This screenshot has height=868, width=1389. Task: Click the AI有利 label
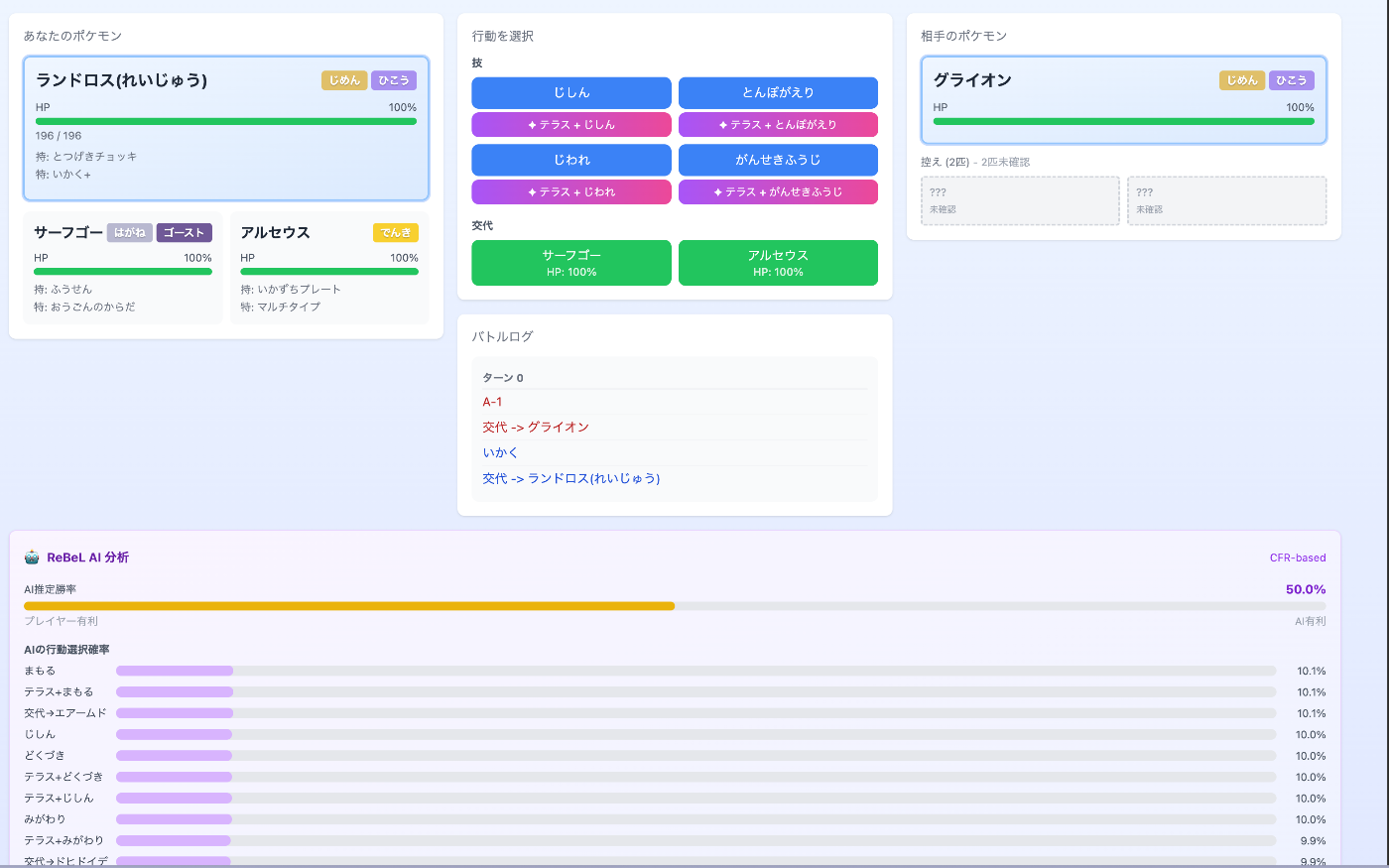tap(1311, 621)
